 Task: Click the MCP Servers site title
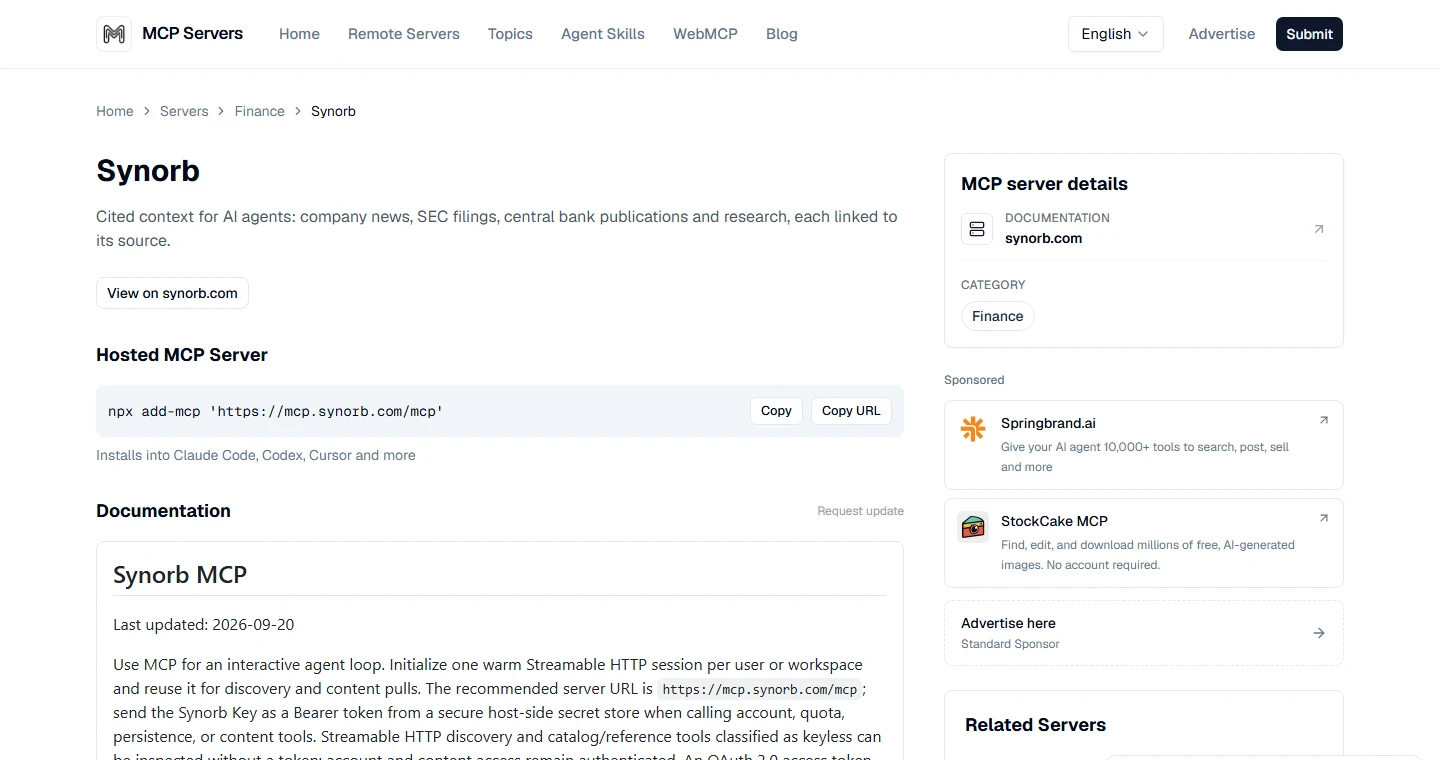[193, 34]
